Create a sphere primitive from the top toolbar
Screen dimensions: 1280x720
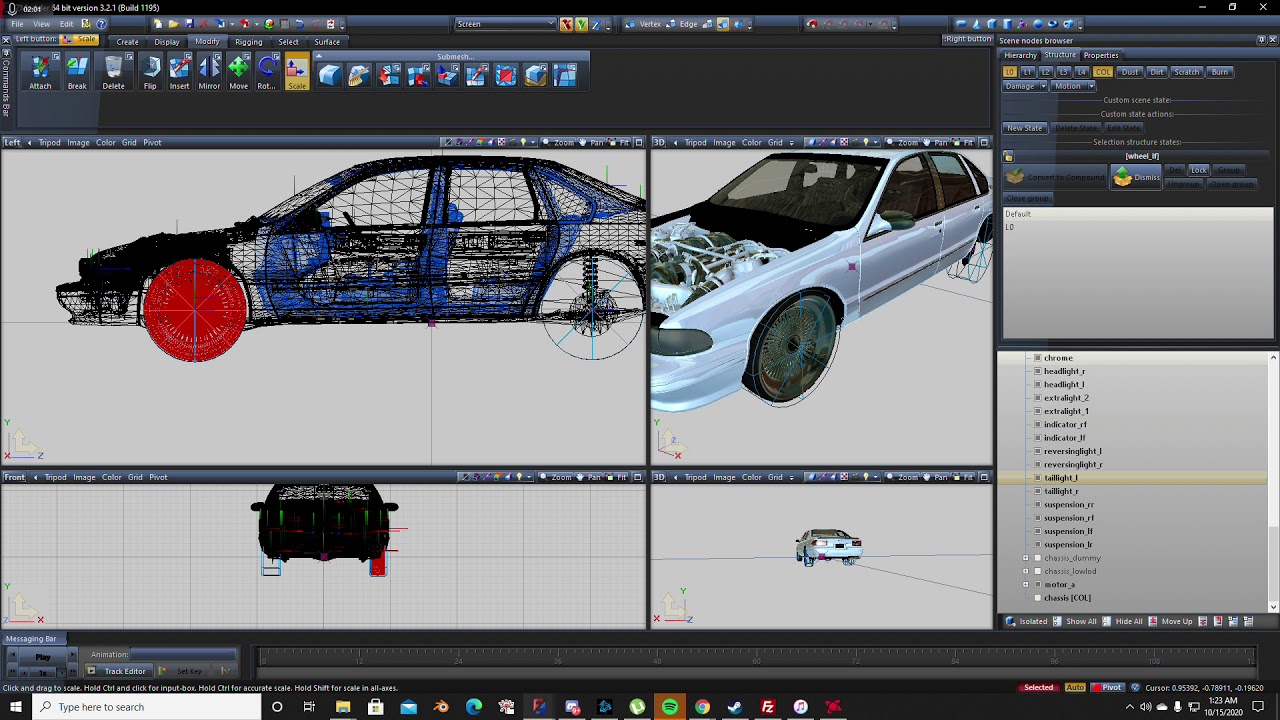click(1038, 24)
